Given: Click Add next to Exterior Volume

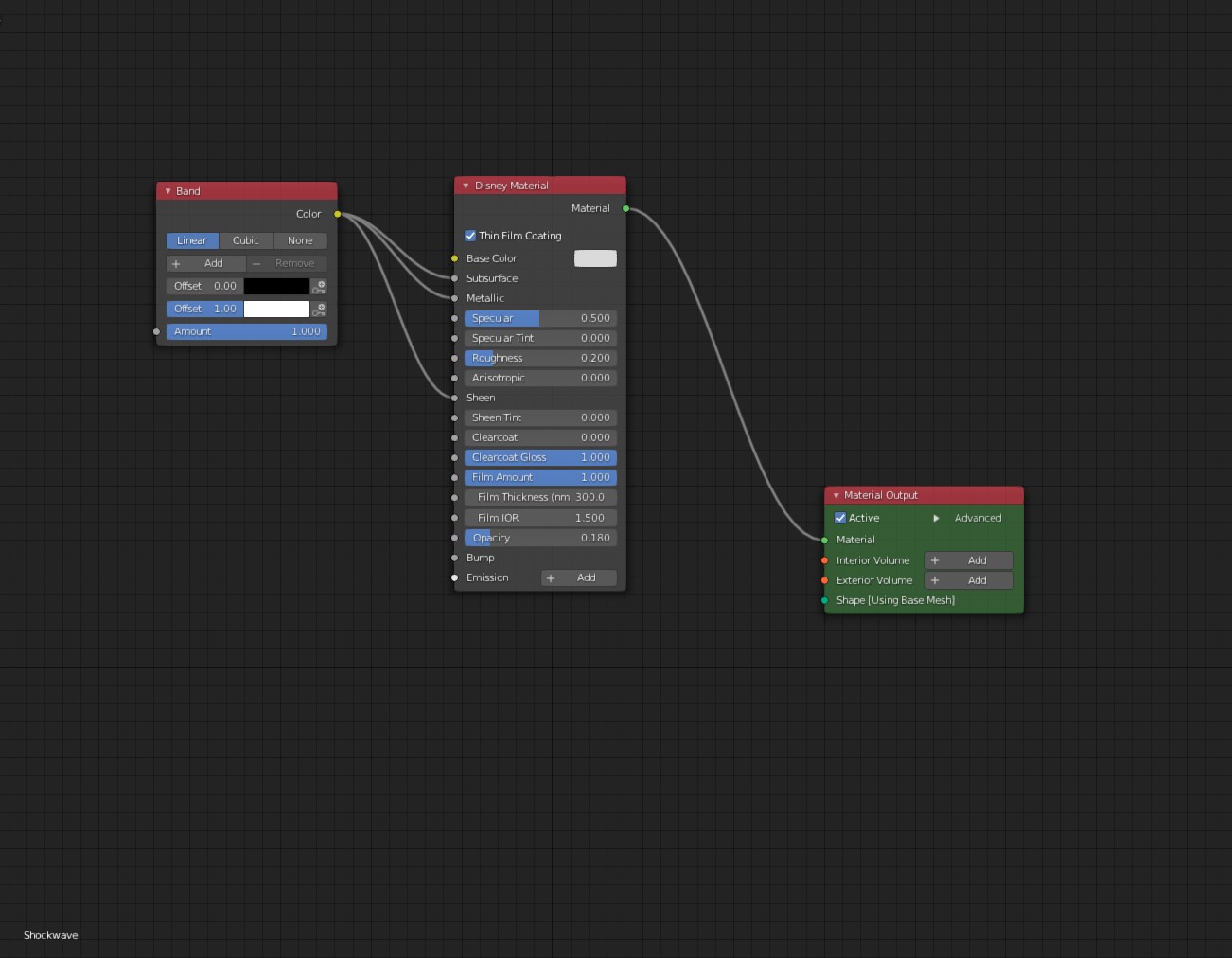Looking at the screenshot, I should [x=969, y=580].
